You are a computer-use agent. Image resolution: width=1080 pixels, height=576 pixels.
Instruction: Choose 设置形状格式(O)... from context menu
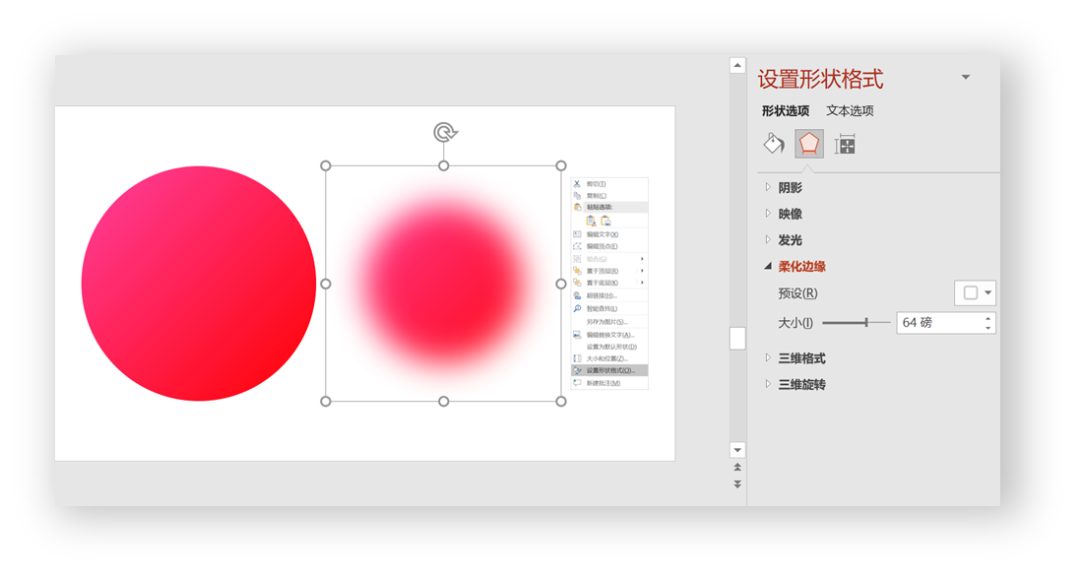tap(610, 370)
